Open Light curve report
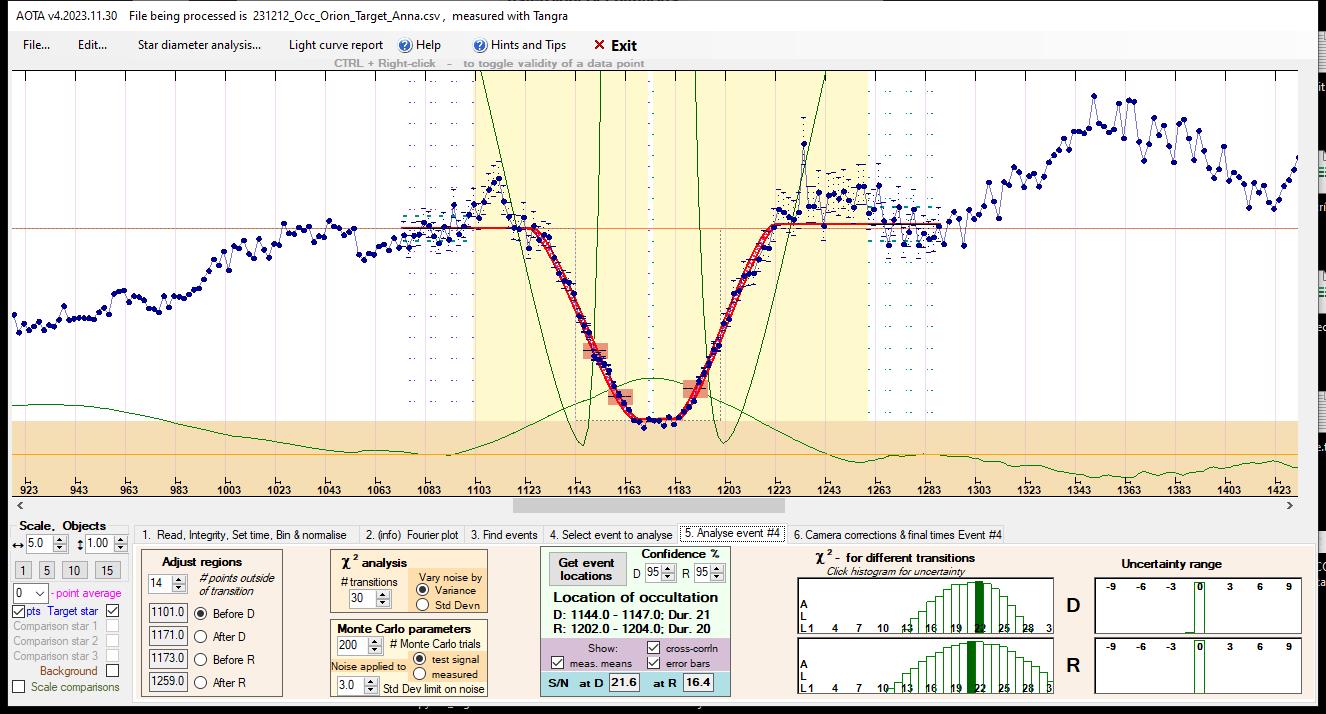This screenshot has width=1326, height=714. click(336, 45)
